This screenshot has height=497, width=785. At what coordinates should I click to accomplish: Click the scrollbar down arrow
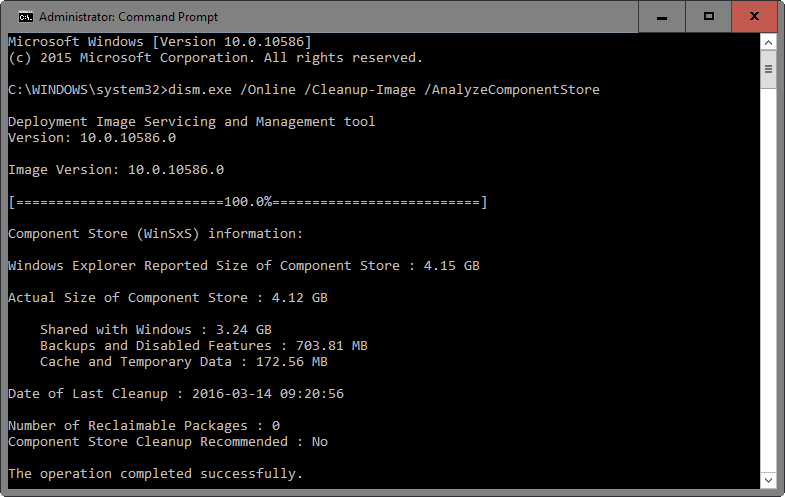[768, 477]
